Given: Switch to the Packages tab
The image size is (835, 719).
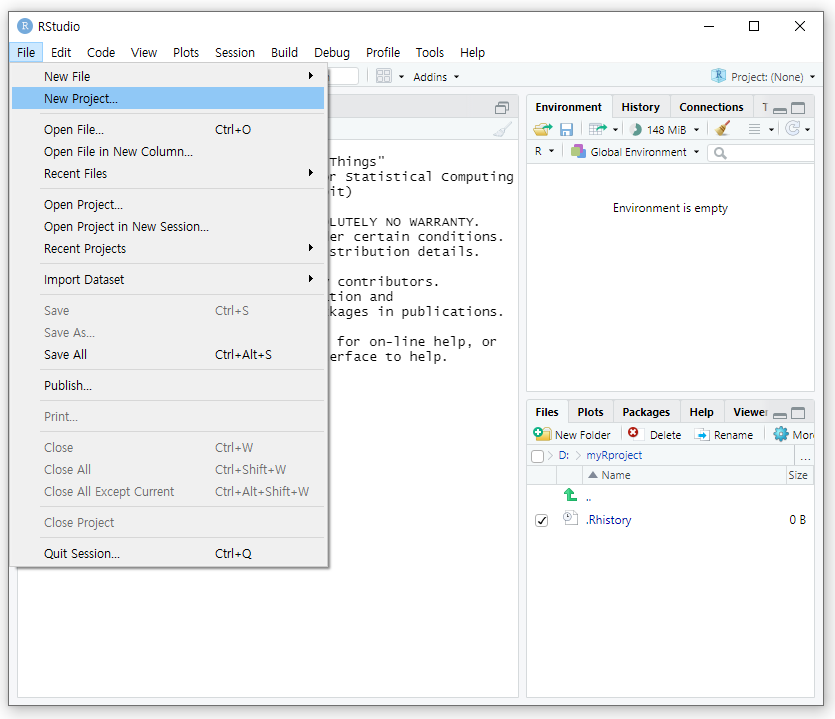Looking at the screenshot, I should click(646, 412).
